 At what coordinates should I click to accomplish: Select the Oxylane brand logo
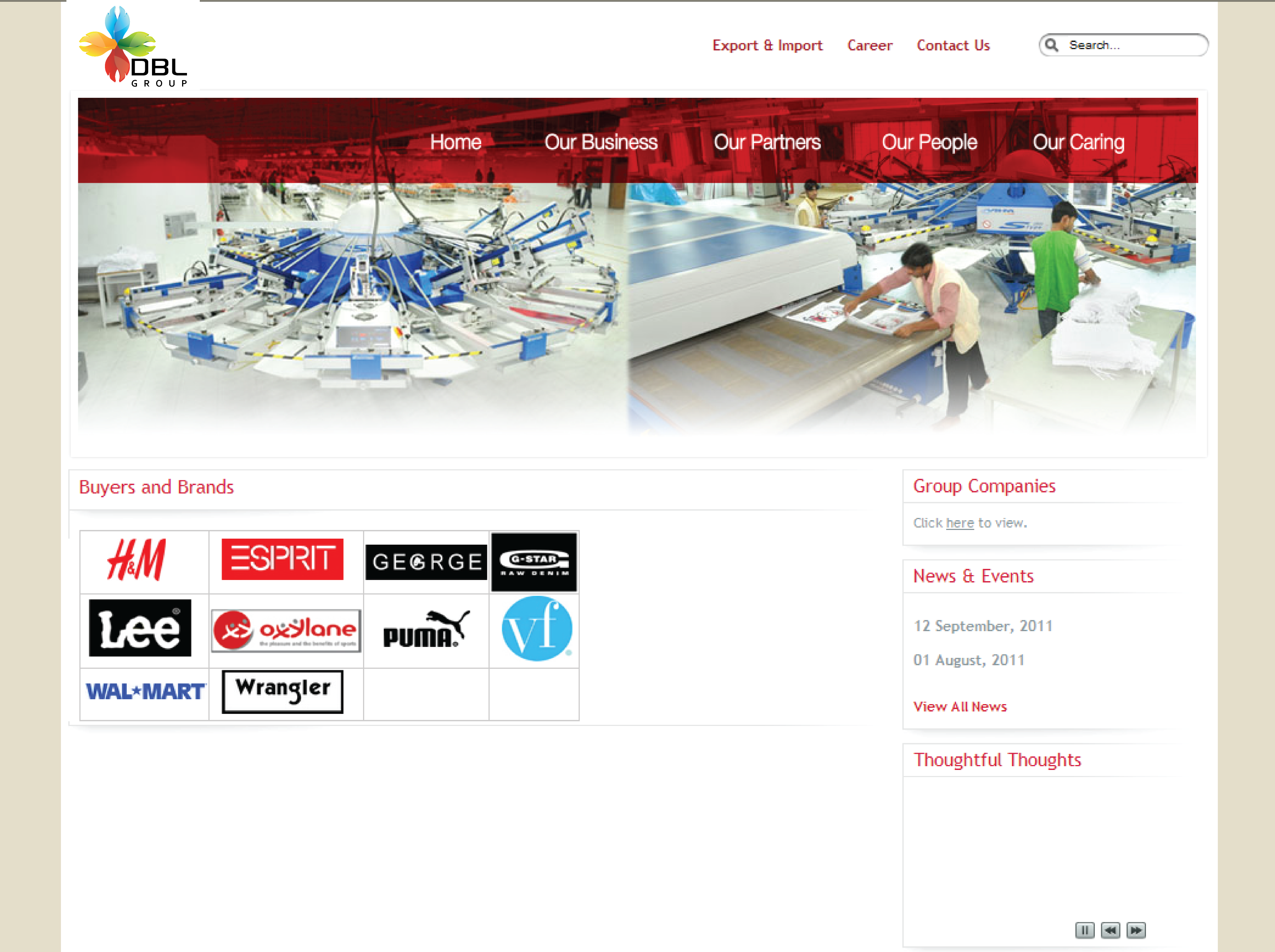tap(286, 630)
